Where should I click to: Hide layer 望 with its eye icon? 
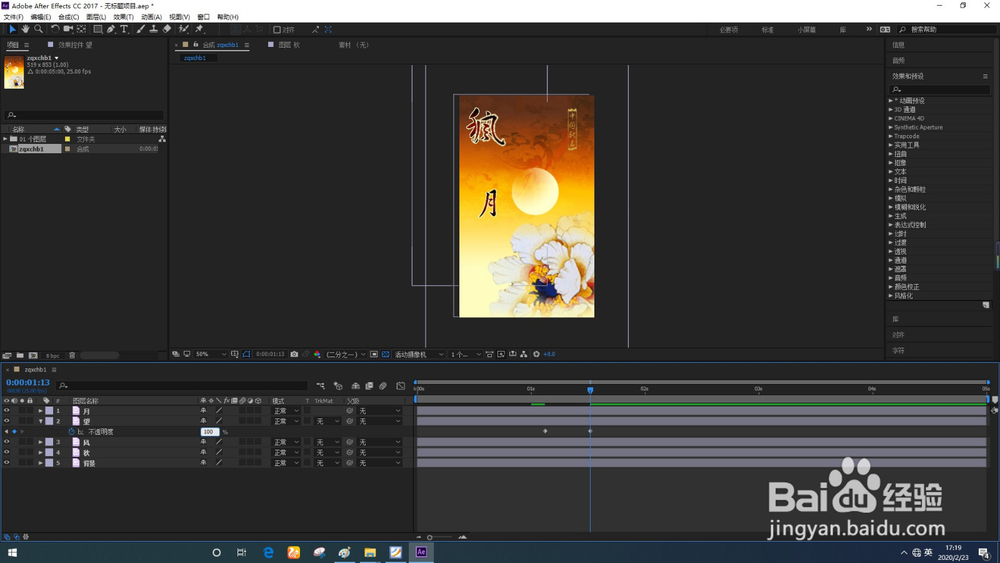[x=6, y=421]
